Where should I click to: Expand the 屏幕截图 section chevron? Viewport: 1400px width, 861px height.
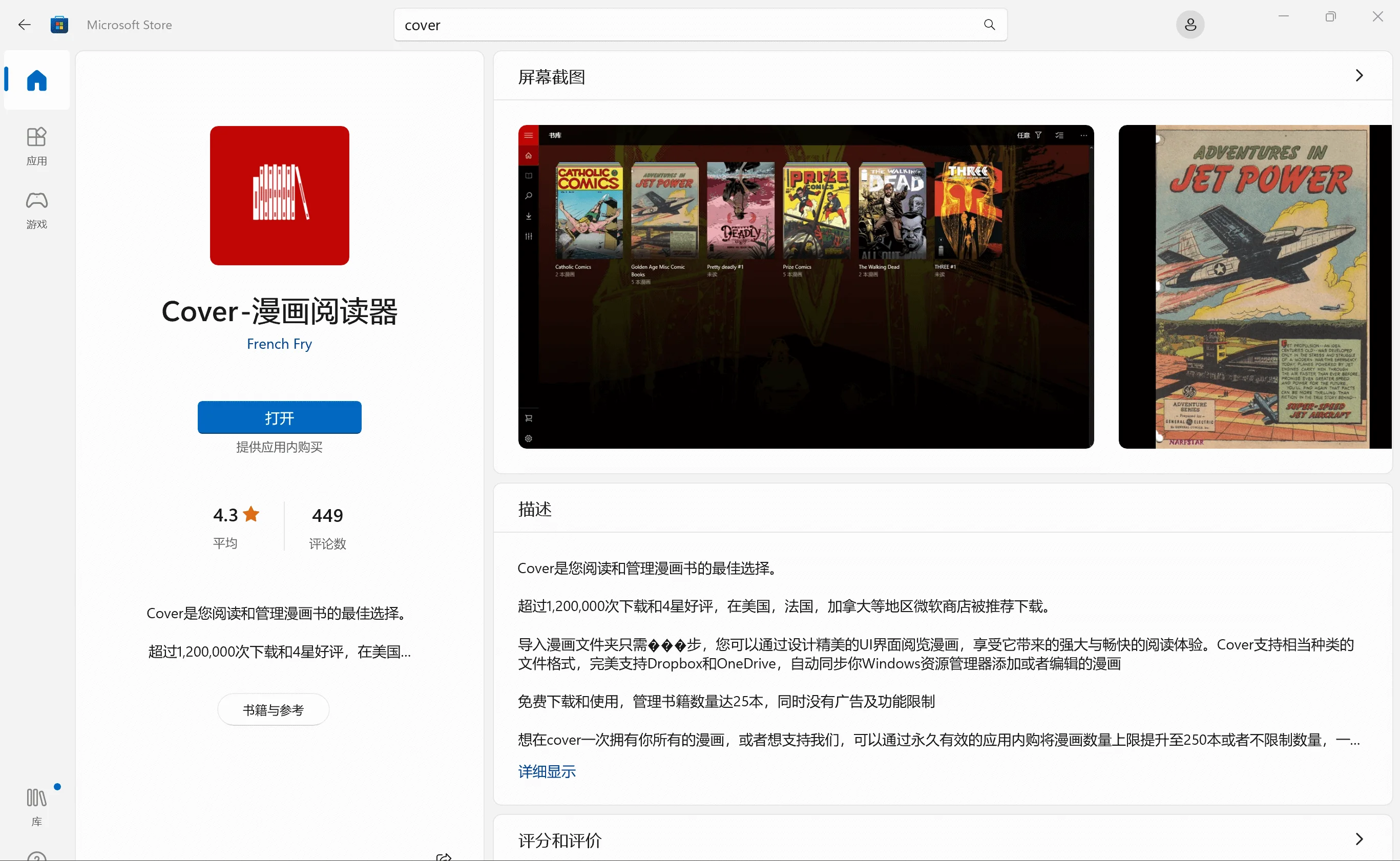(x=1359, y=76)
